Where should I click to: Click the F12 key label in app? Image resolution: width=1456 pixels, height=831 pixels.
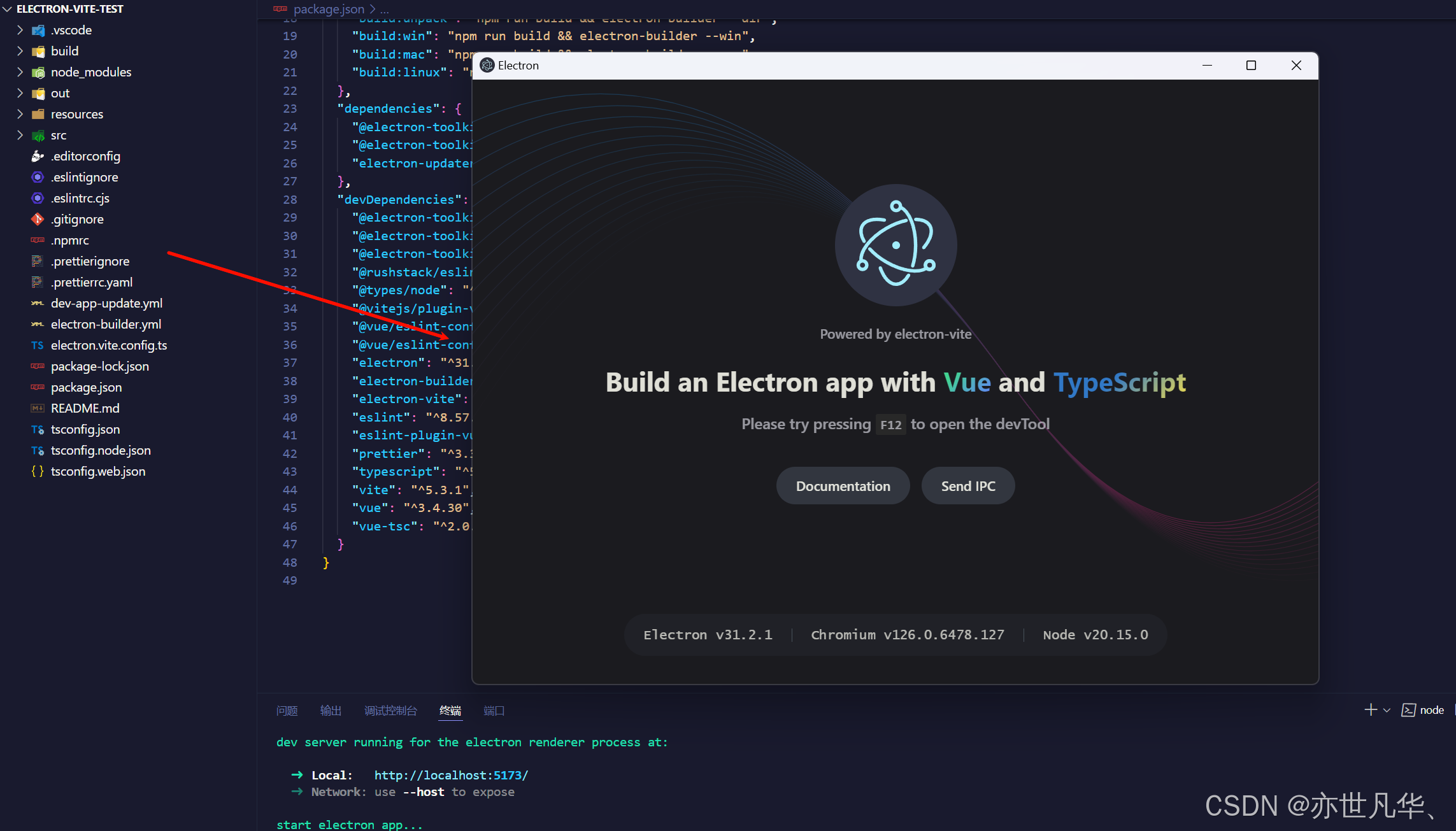click(x=890, y=425)
